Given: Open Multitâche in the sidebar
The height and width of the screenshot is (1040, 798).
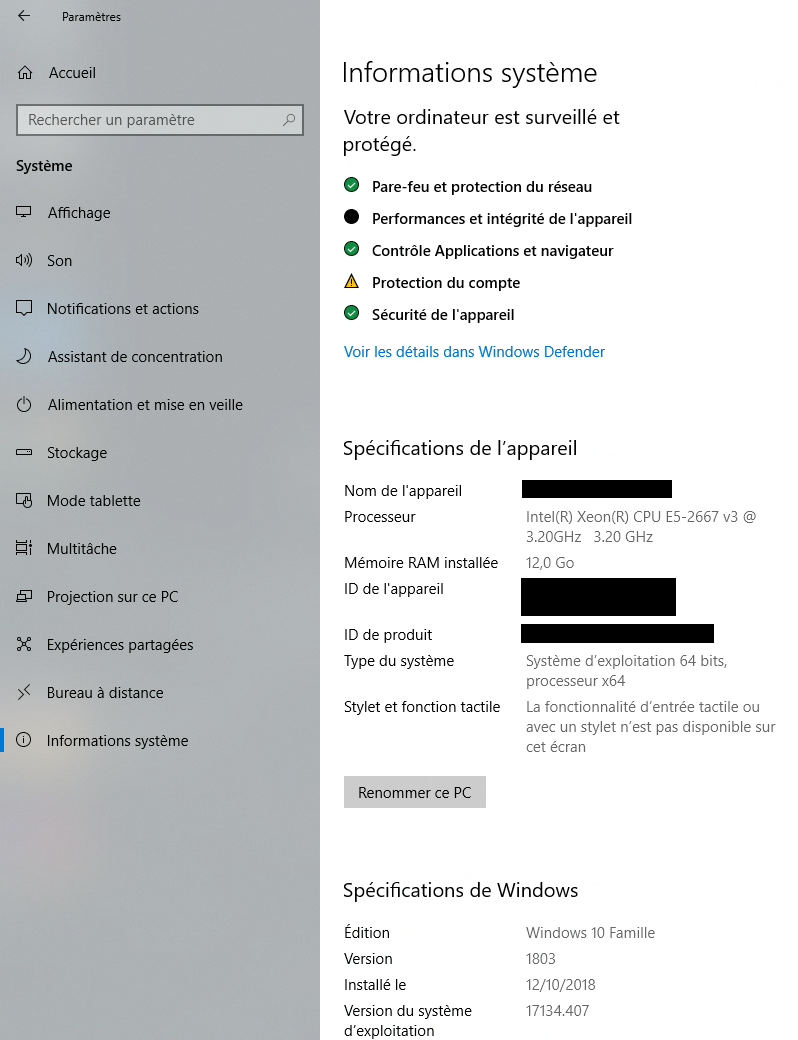Looking at the screenshot, I should click(x=82, y=549).
